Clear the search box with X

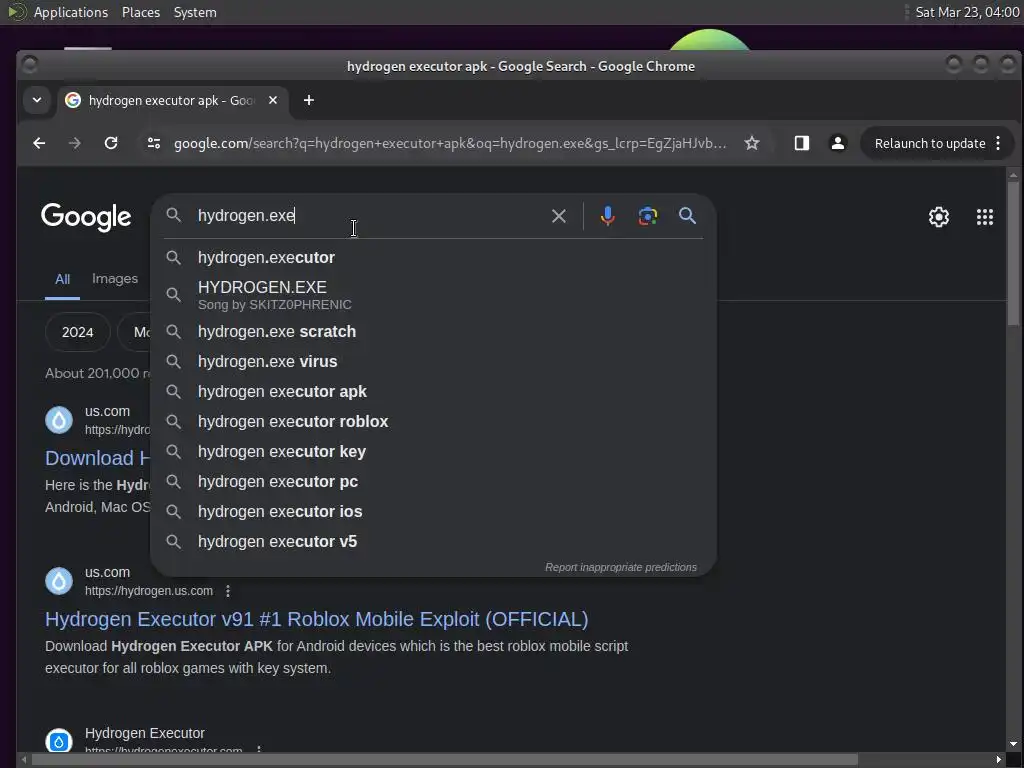pyautogui.click(x=558, y=216)
